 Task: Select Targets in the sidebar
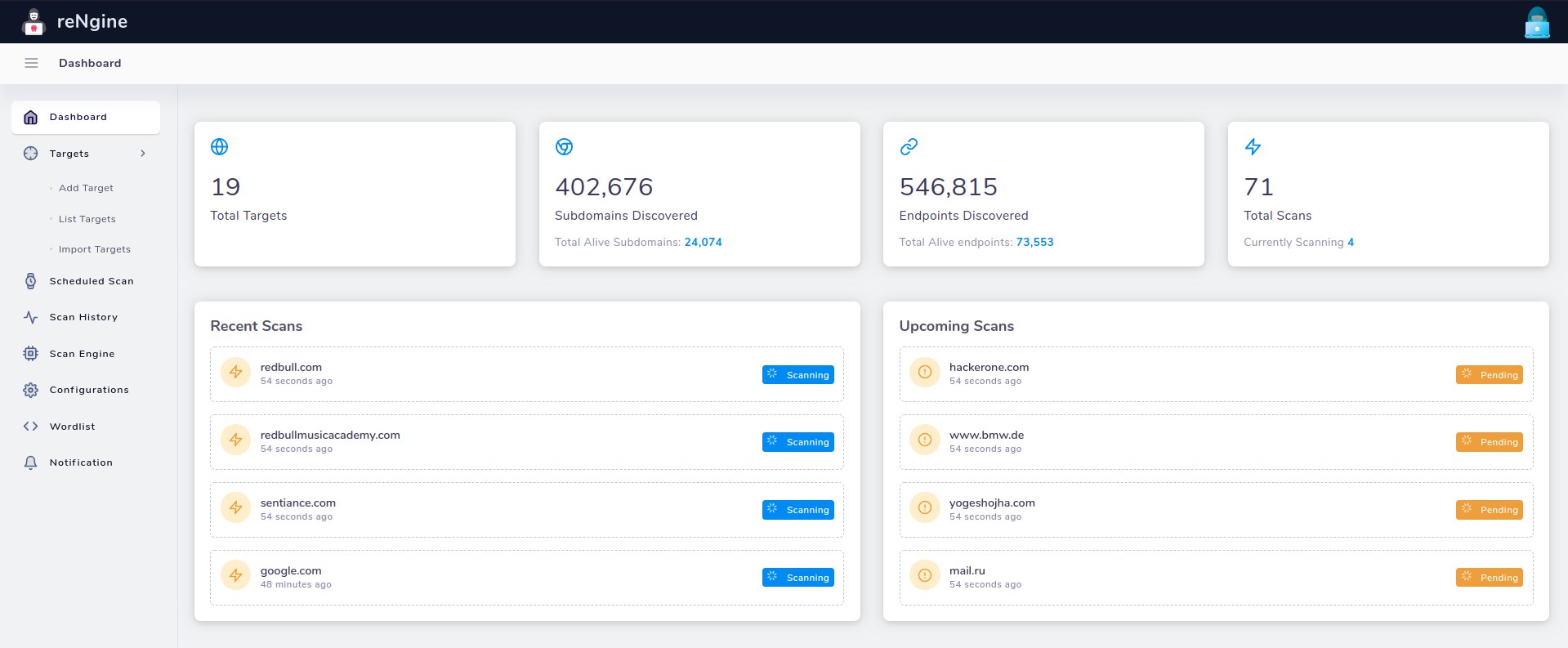point(86,154)
